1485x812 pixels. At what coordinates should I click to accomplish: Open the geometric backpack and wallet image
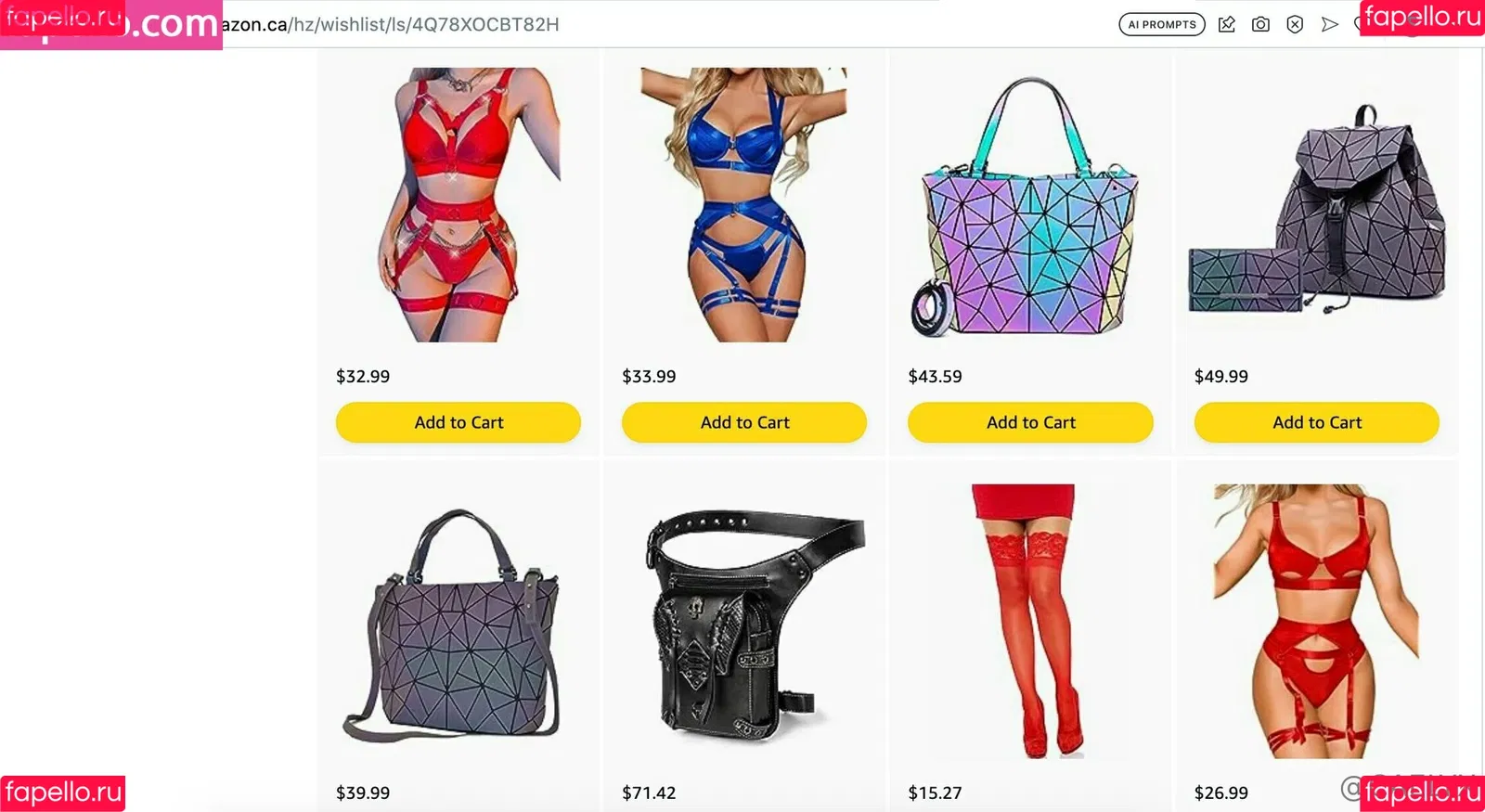pos(1317,209)
